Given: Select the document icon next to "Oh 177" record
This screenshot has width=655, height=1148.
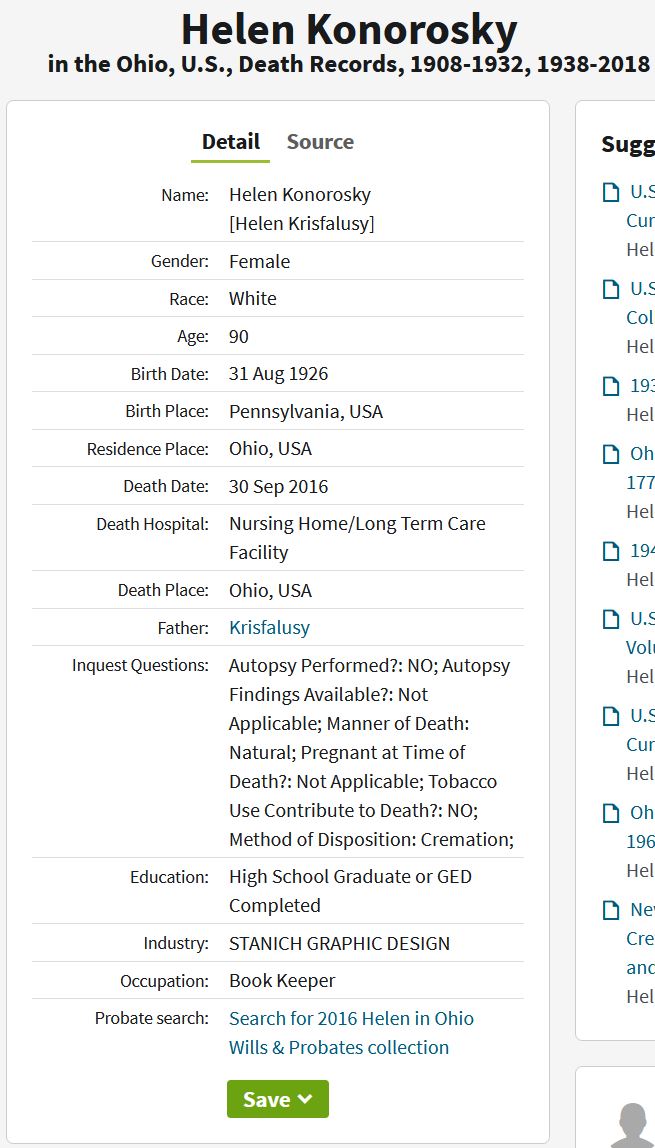Looking at the screenshot, I should [610, 454].
